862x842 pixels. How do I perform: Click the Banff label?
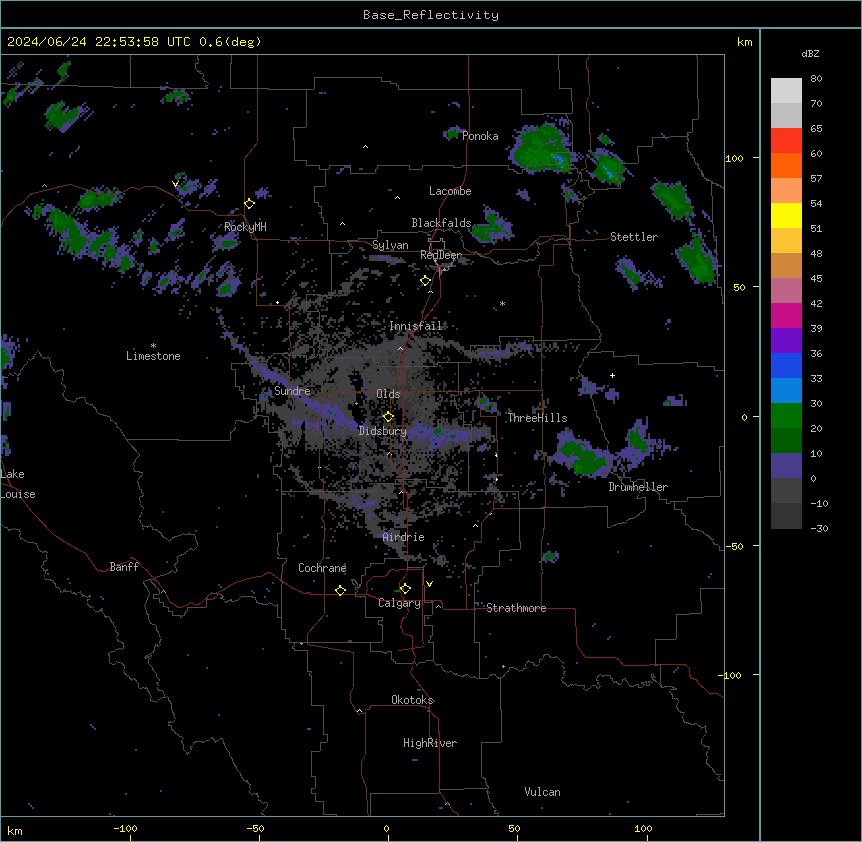(x=124, y=567)
